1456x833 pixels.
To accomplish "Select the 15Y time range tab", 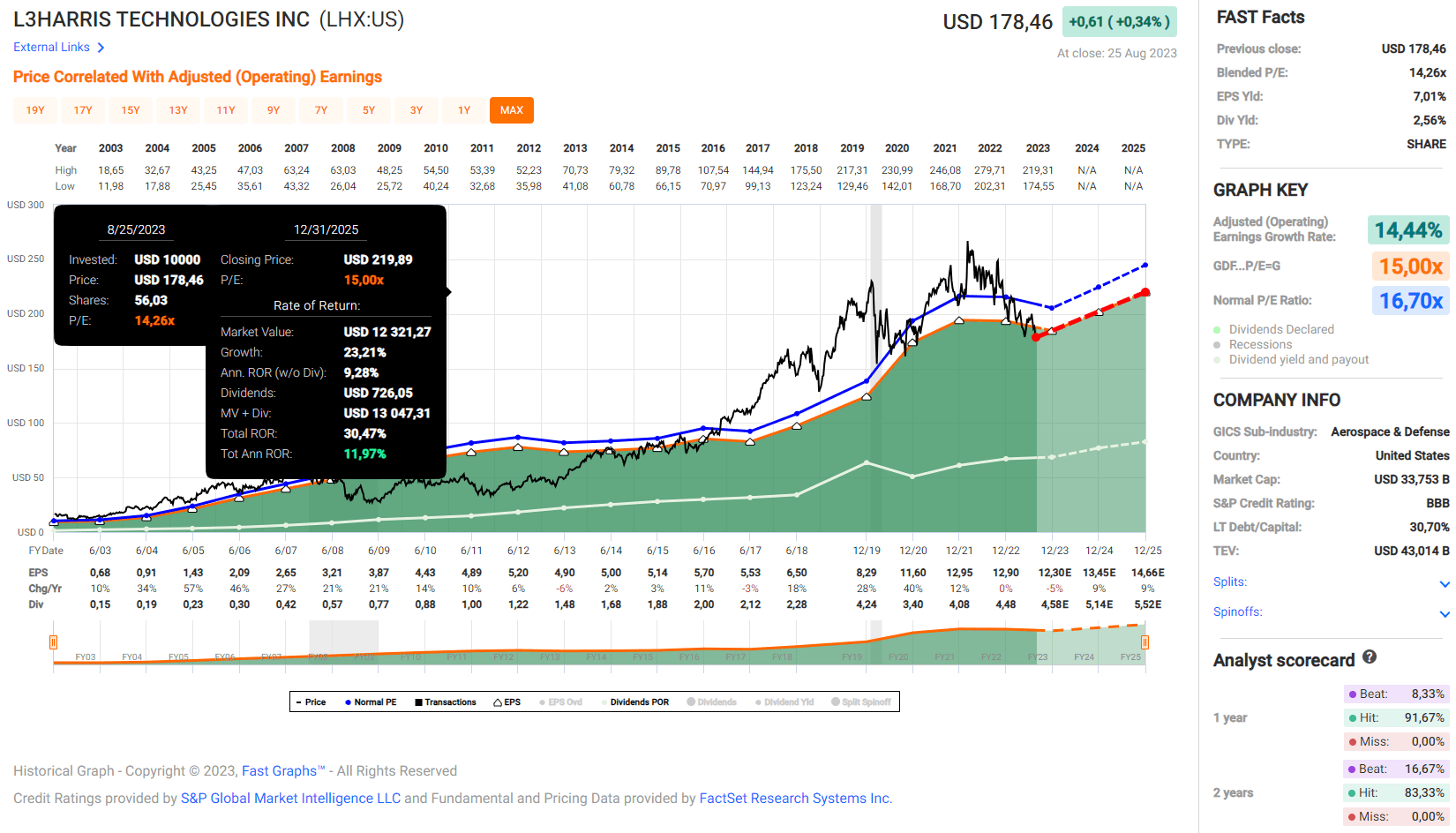I will (x=131, y=110).
